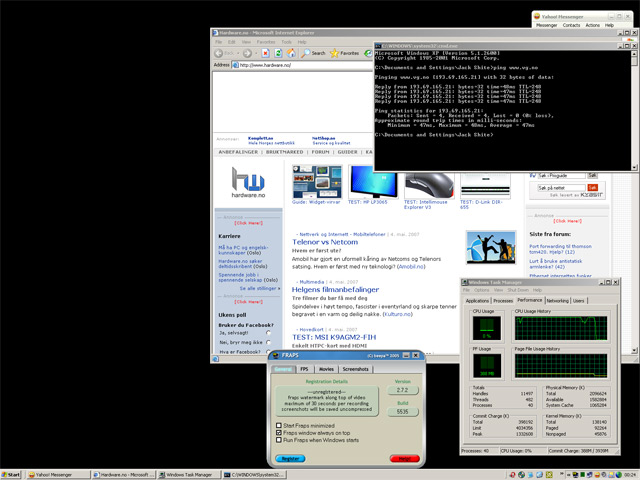Image resolution: width=640 pixels, height=480 pixels.
Task: Switch to the Movies tab in Fraps
Action: click(326, 369)
